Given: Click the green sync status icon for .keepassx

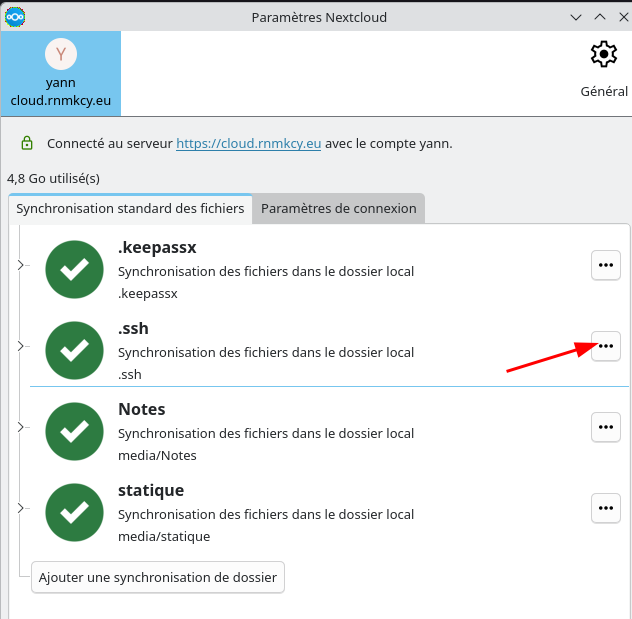Looking at the screenshot, I should pos(75,269).
